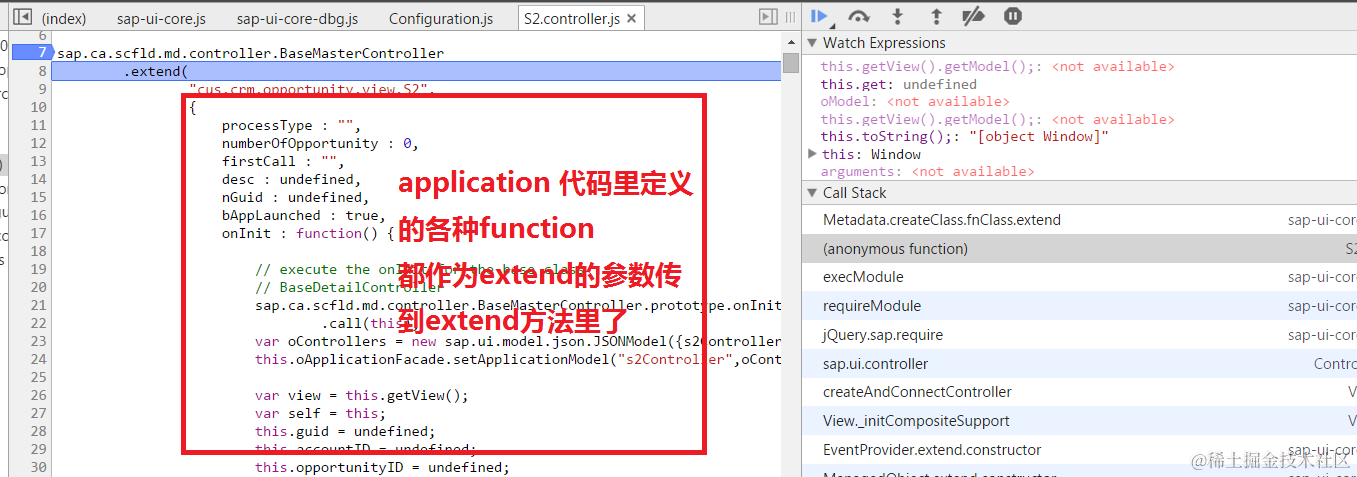Select the sap.ui.controller stack frame

click(1079, 364)
